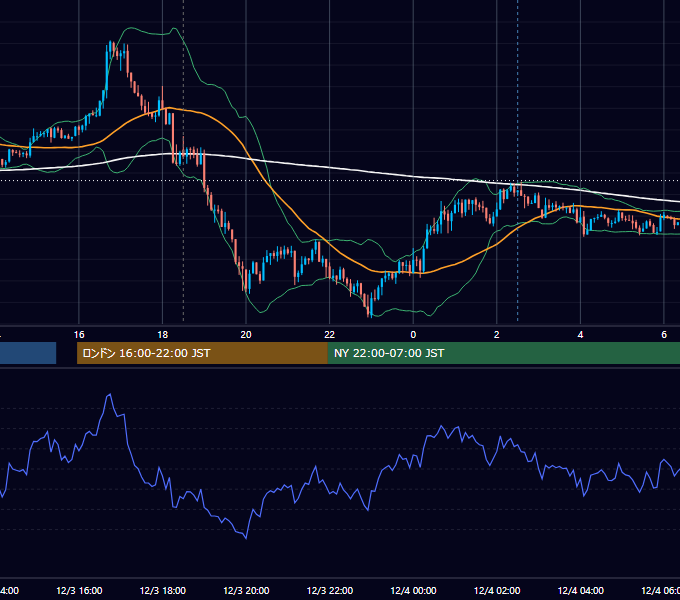
Task: Click the 4 hour label on price chart axis
Action: pyautogui.click(x=580, y=335)
